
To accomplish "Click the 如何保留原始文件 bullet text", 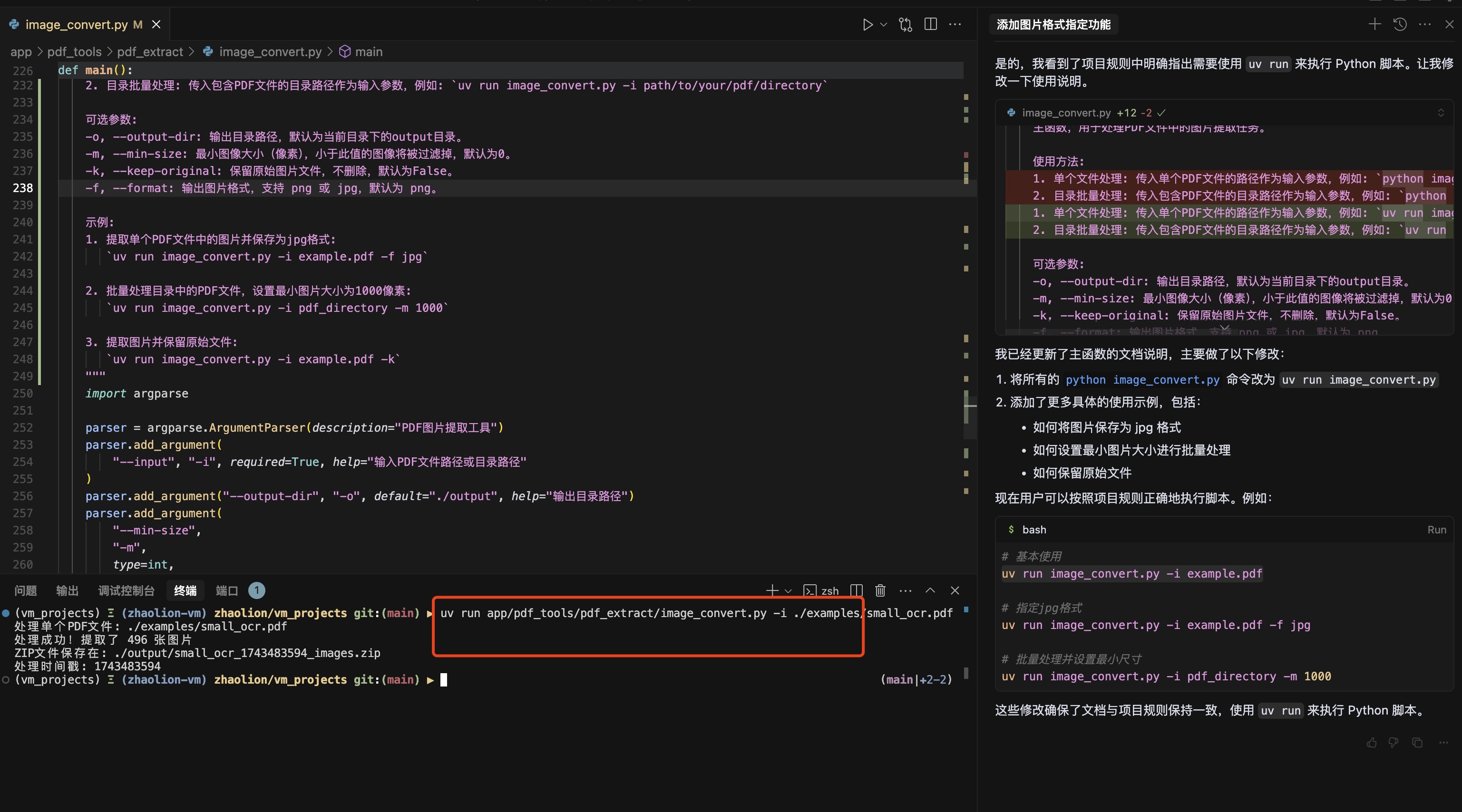I will point(1082,473).
